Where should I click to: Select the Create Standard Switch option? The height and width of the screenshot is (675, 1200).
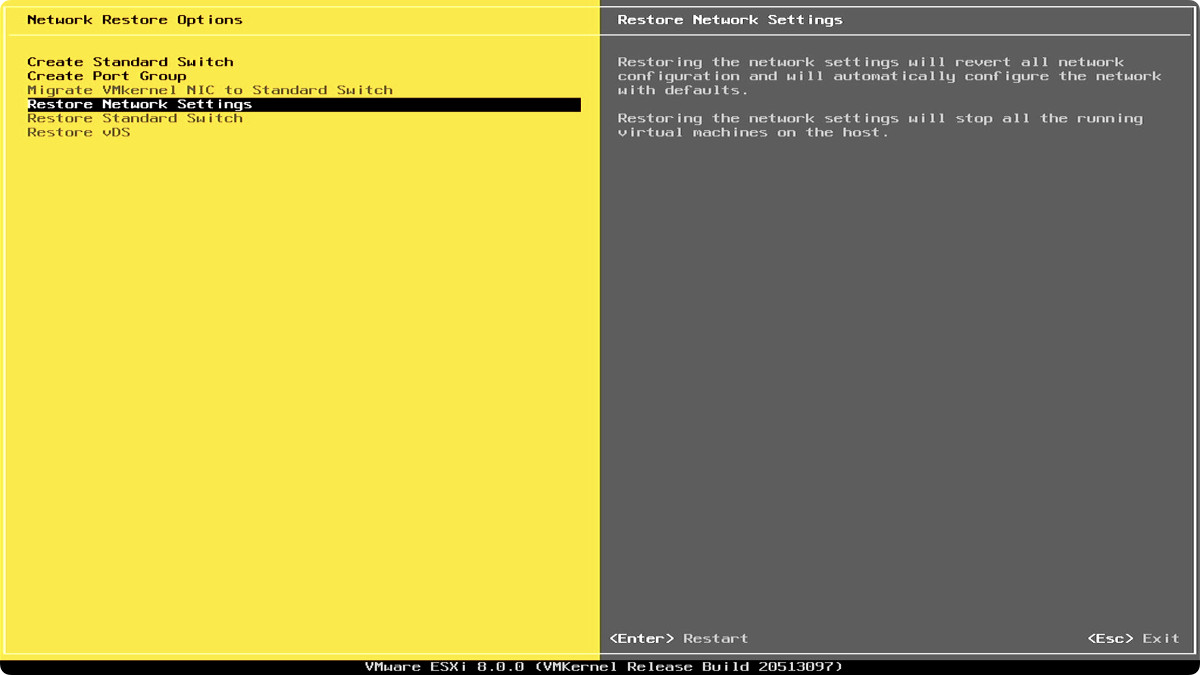(130, 62)
